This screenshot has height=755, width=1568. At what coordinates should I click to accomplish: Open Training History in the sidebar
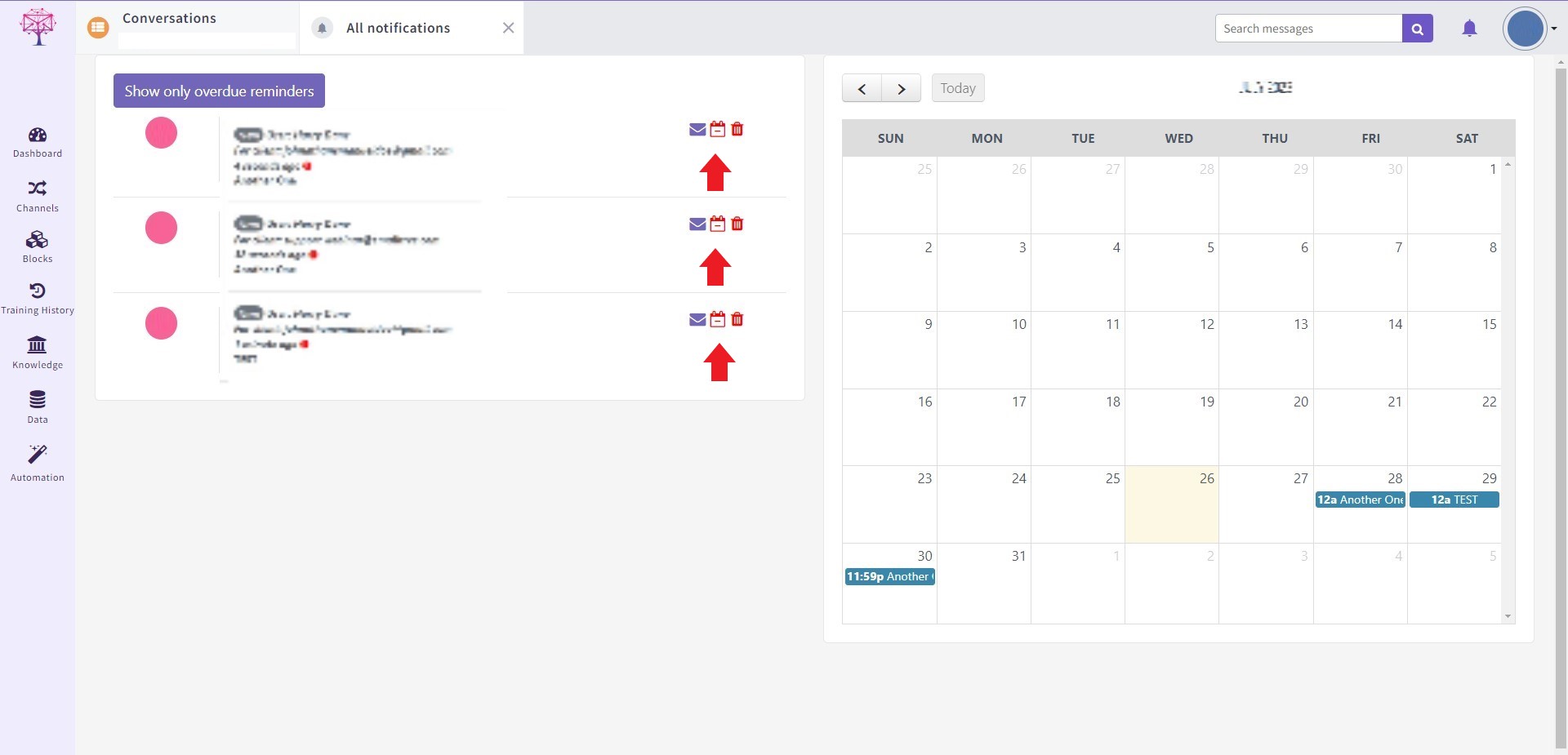point(38,299)
